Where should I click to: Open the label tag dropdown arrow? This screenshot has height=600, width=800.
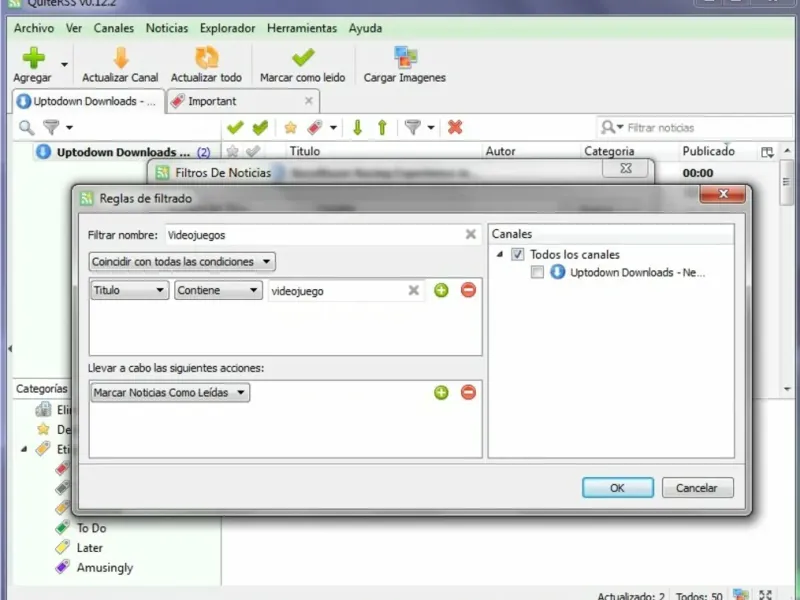[x=333, y=128]
